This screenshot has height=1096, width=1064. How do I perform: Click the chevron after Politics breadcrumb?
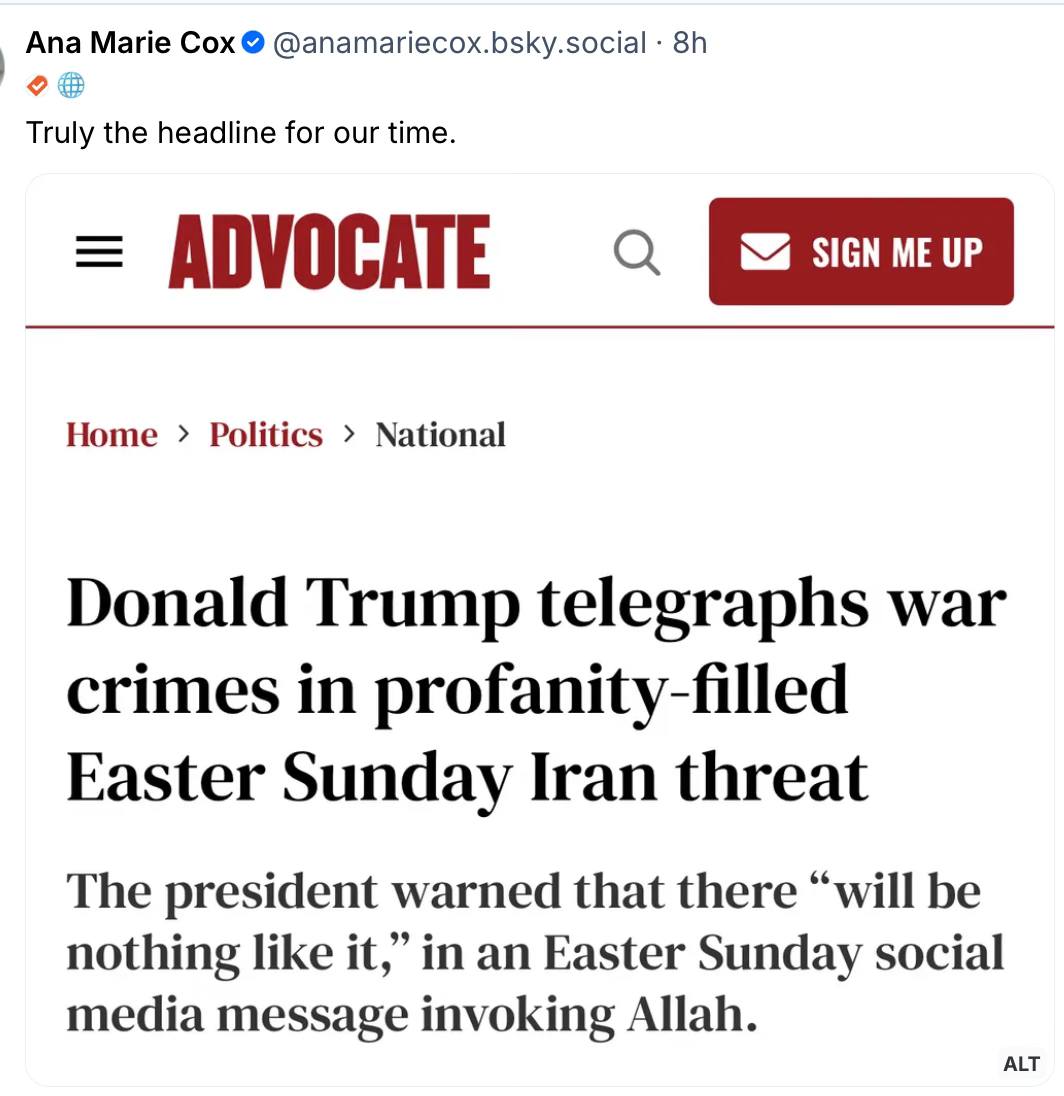pos(349,434)
